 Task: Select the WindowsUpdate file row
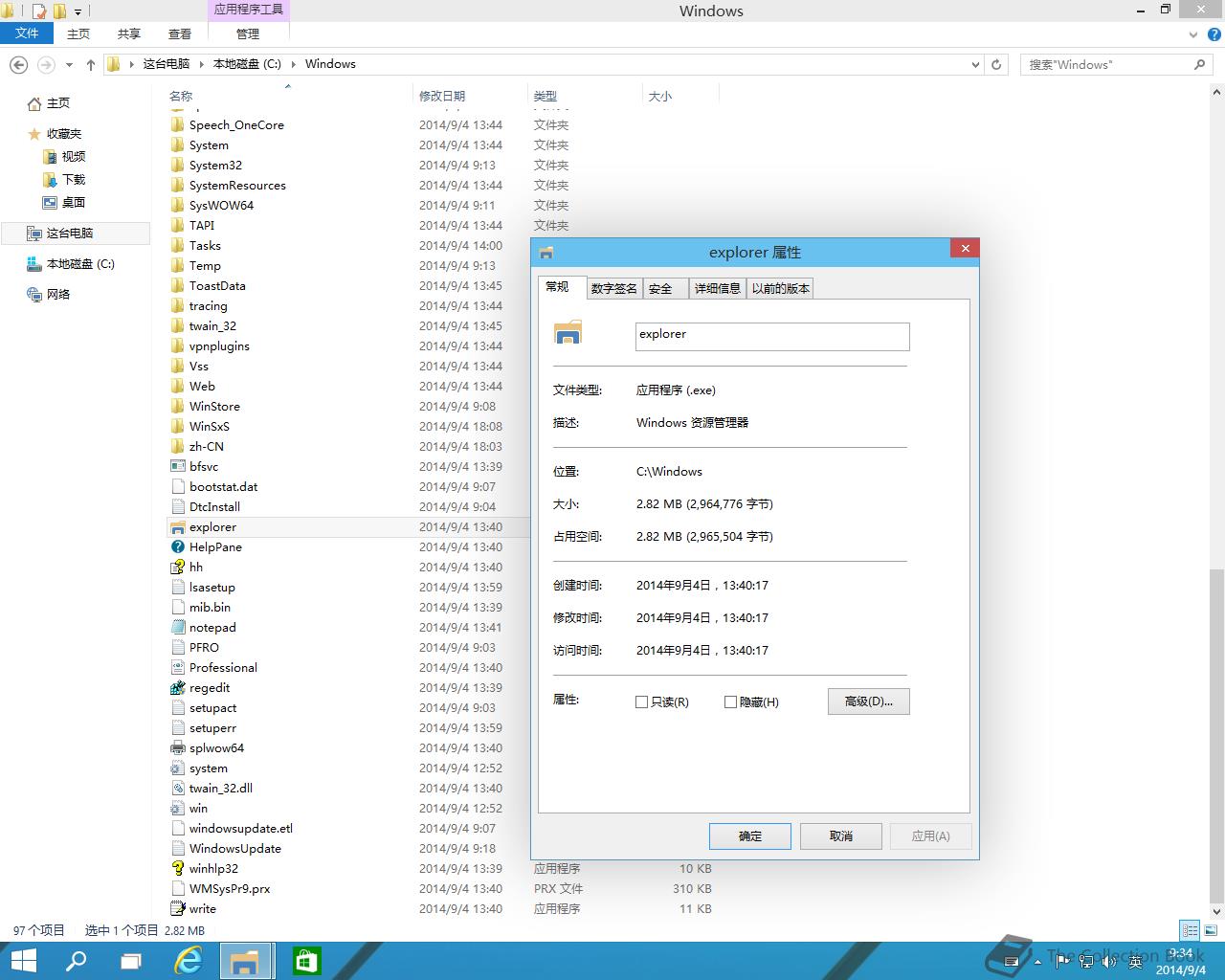pyautogui.click(x=348, y=849)
